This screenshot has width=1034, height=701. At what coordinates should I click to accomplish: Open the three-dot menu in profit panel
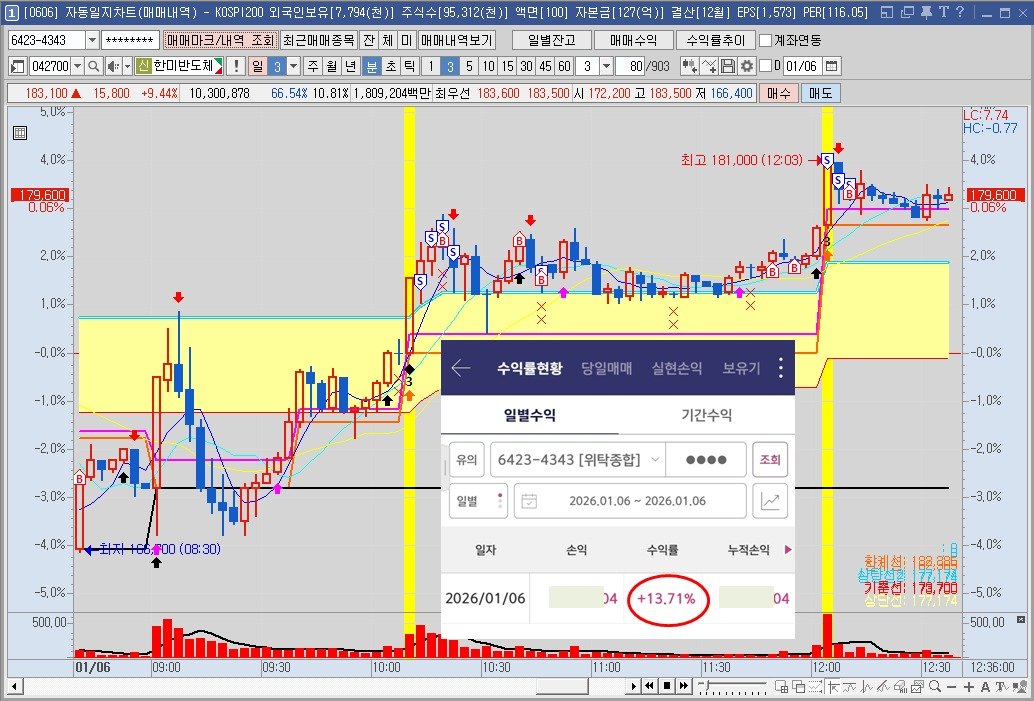tap(781, 368)
